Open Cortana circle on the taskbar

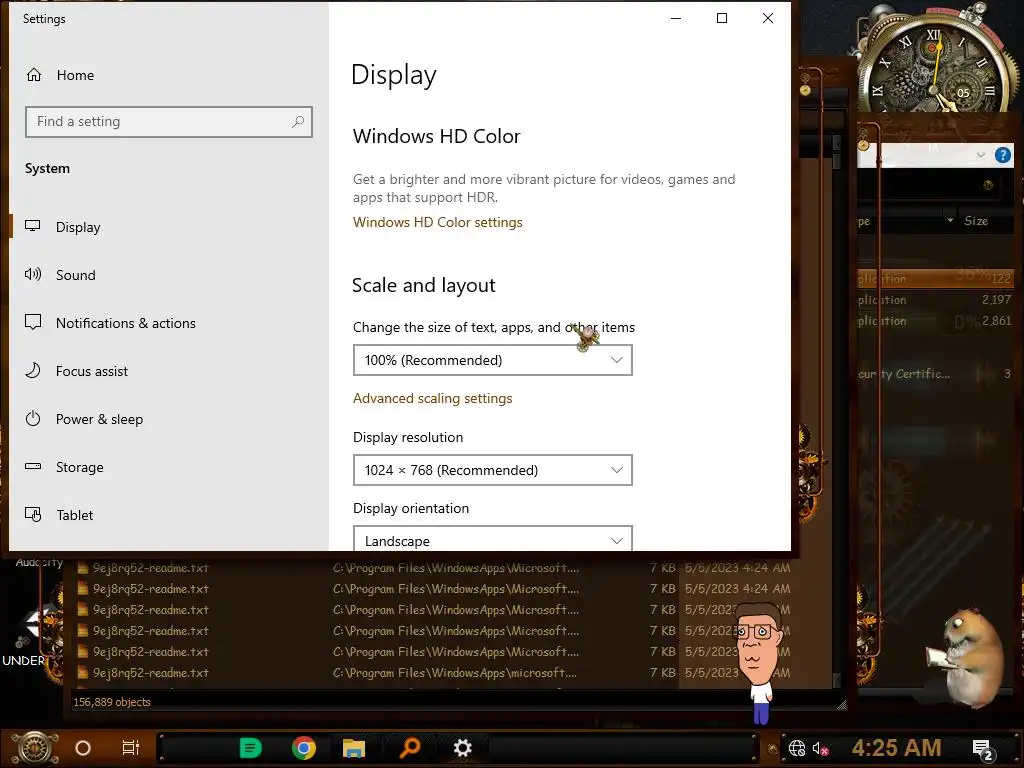(83, 748)
